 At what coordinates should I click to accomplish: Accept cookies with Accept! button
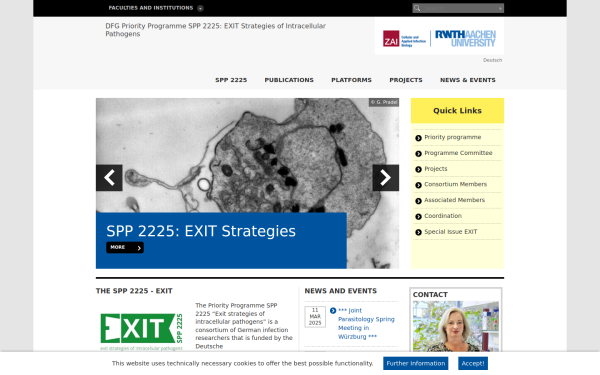click(x=473, y=364)
